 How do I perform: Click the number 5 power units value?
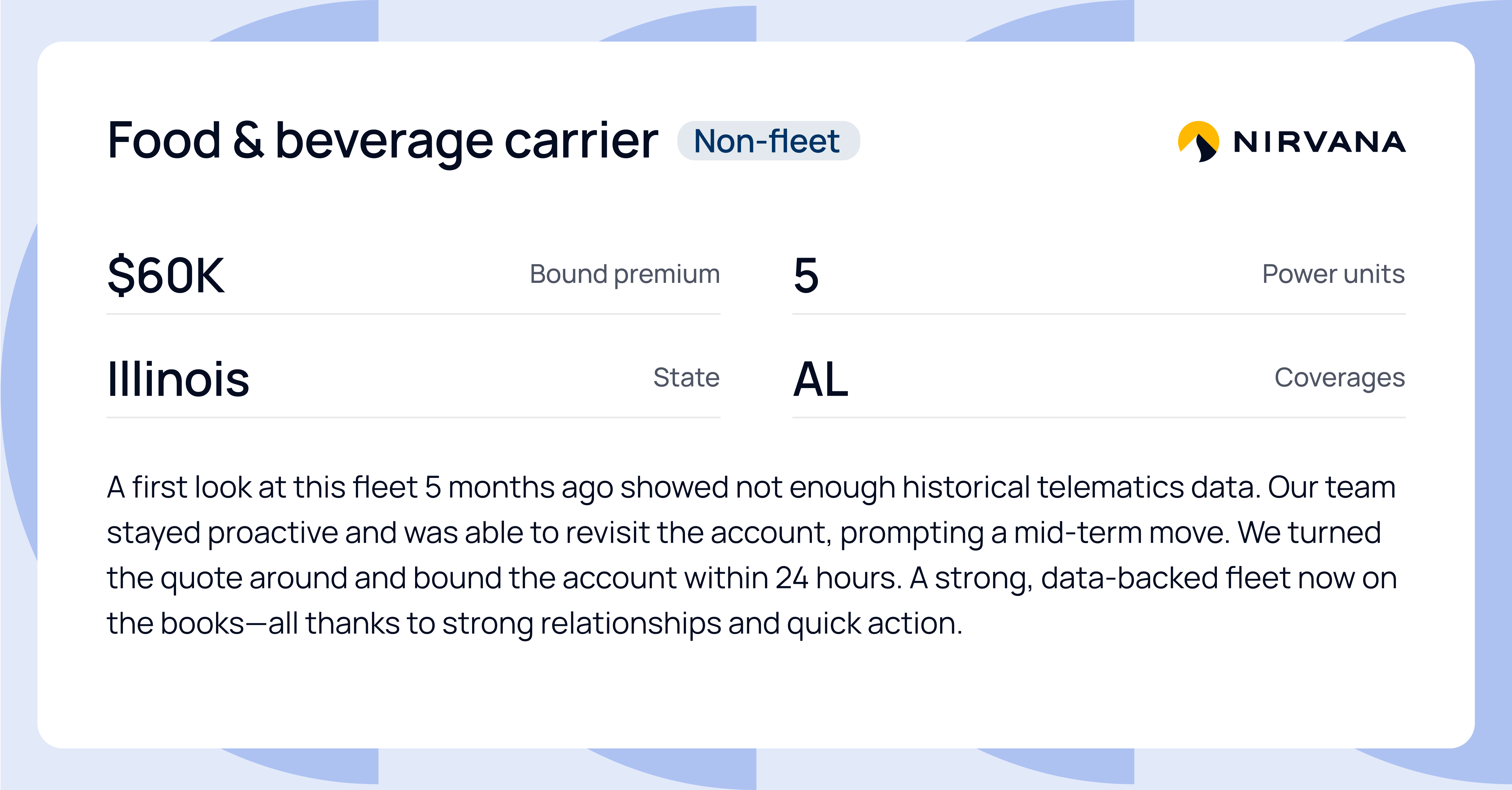point(805,275)
